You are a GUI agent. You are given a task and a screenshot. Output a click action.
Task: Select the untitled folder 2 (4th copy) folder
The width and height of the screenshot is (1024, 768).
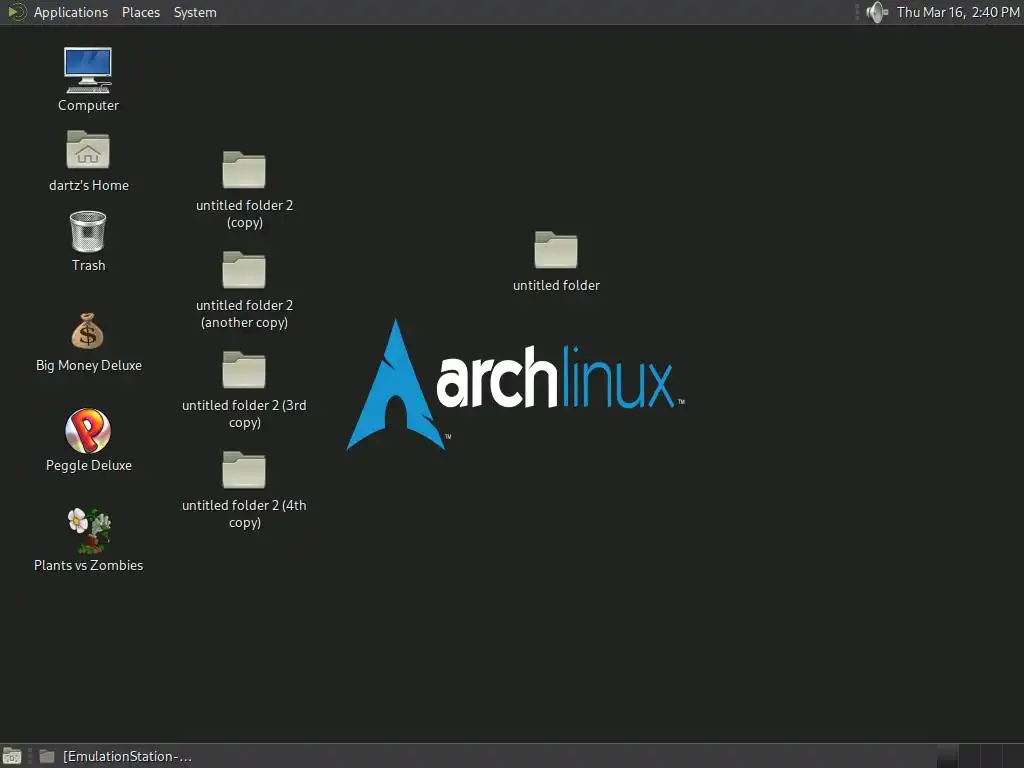pyautogui.click(x=244, y=470)
